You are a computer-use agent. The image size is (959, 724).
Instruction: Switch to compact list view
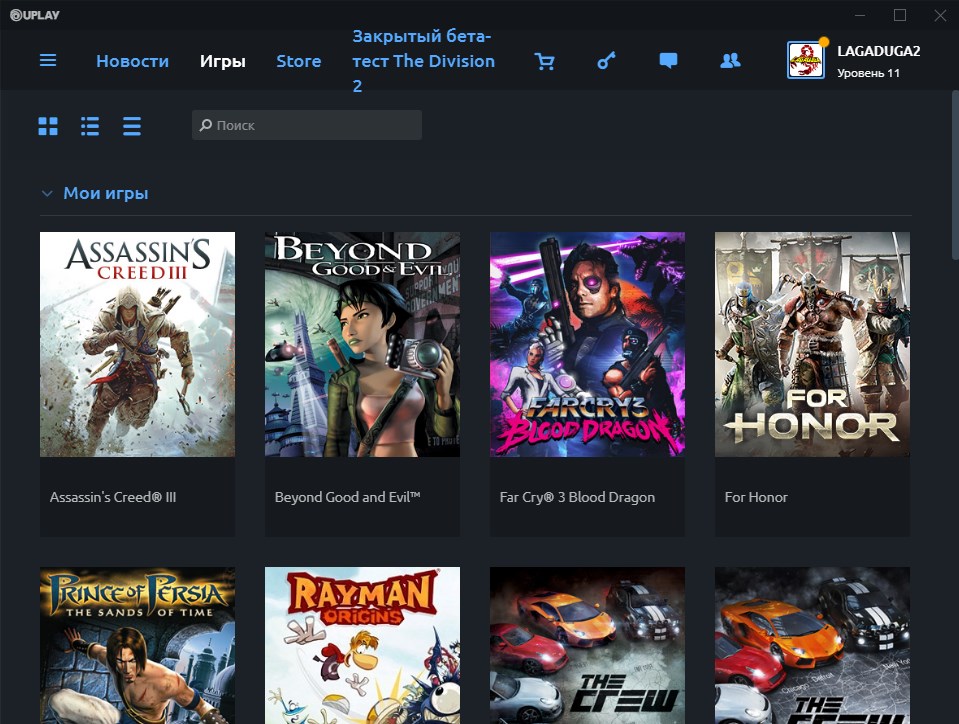131,126
